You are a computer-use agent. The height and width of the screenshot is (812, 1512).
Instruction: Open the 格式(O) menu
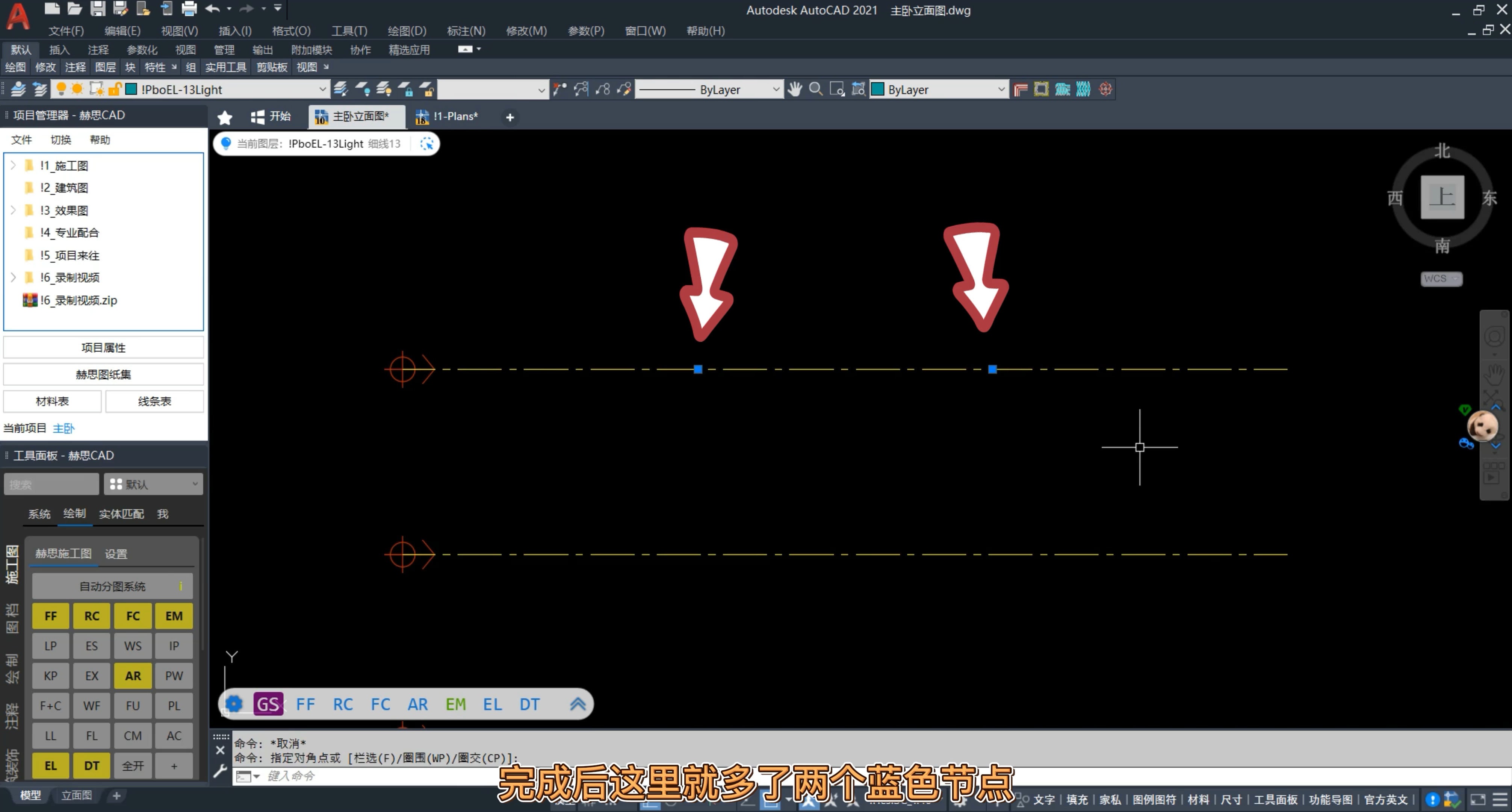click(291, 30)
